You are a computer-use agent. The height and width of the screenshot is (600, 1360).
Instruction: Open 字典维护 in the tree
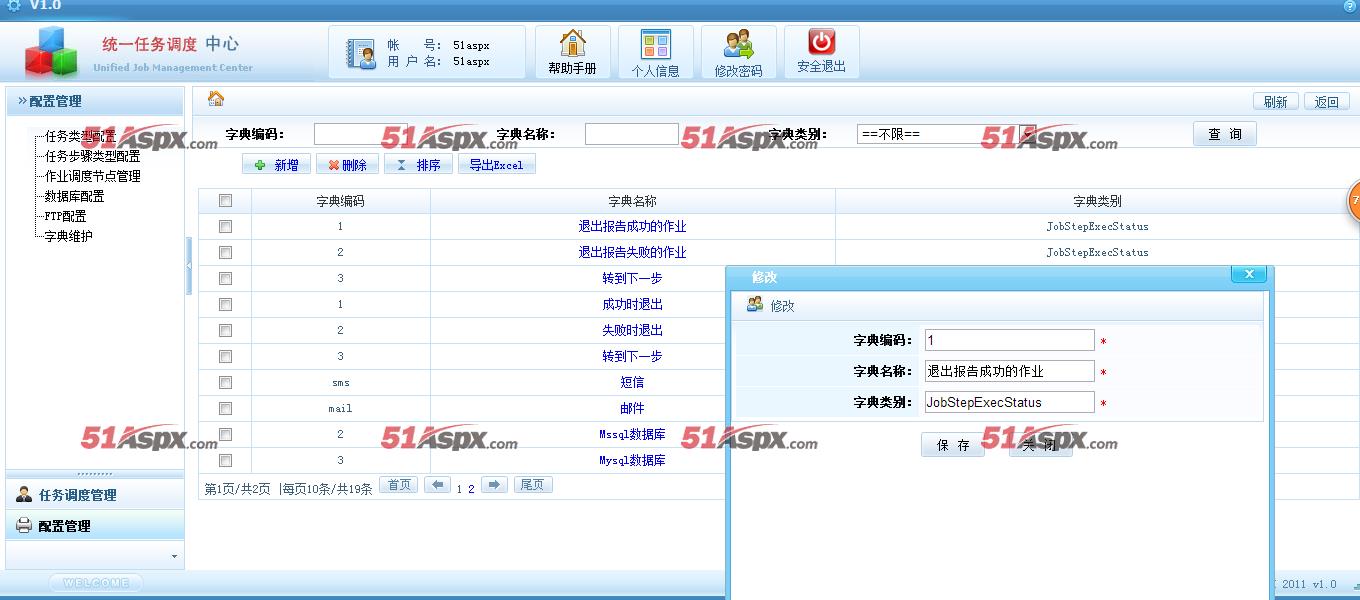point(68,236)
